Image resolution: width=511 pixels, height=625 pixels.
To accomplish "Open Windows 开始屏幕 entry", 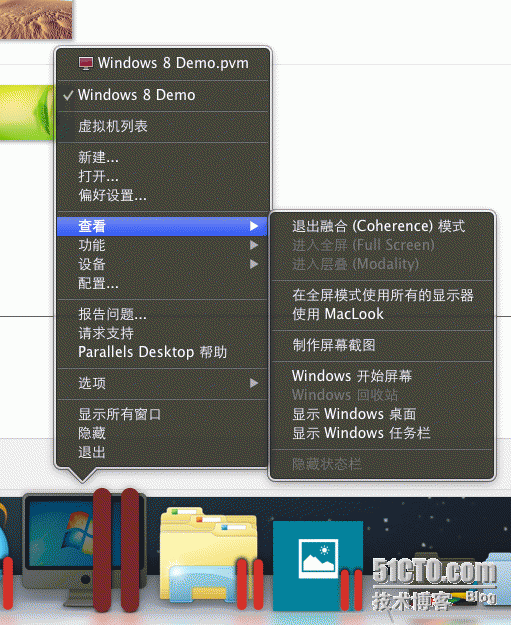I will (382, 376).
